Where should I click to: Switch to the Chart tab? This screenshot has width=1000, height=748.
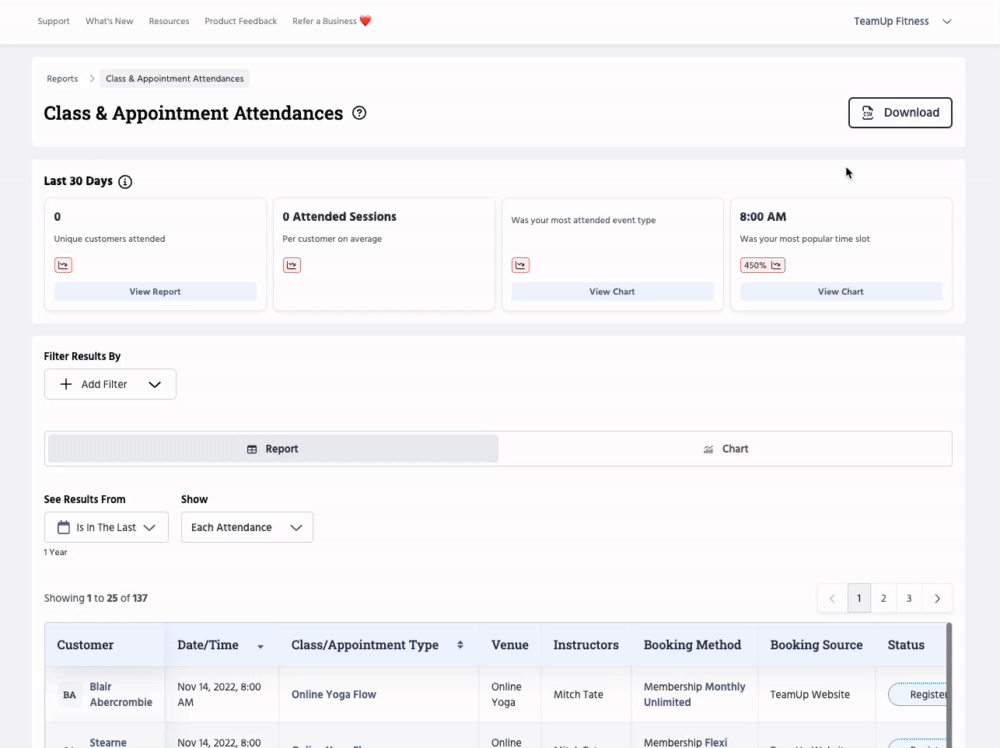click(725, 449)
